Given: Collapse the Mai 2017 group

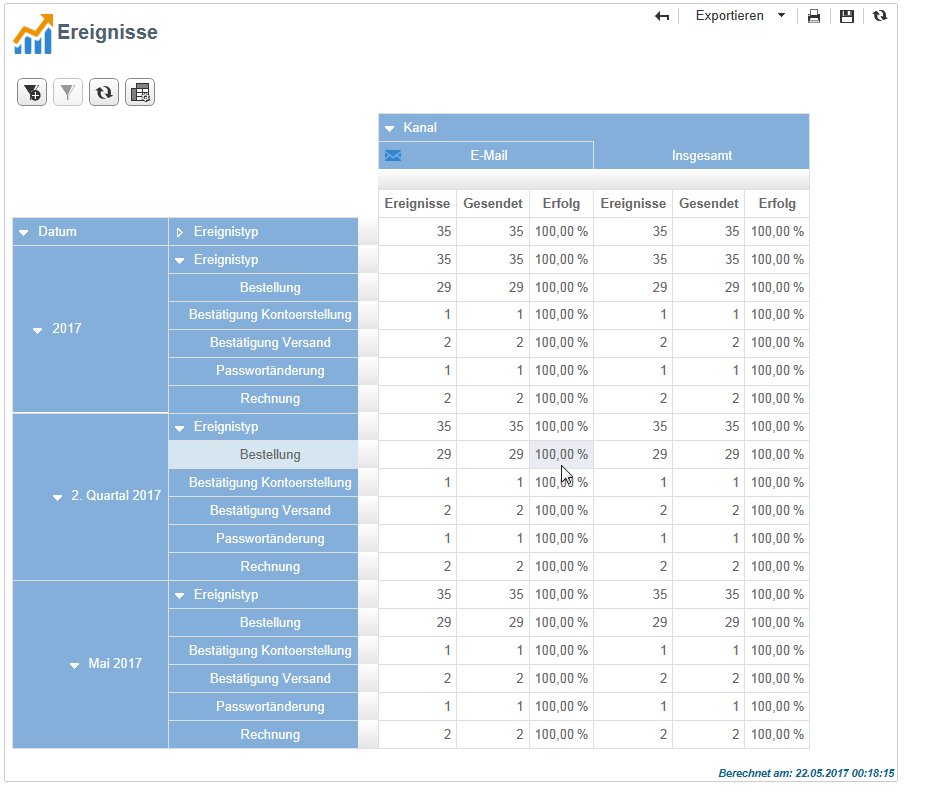Looking at the screenshot, I should 74,665.
